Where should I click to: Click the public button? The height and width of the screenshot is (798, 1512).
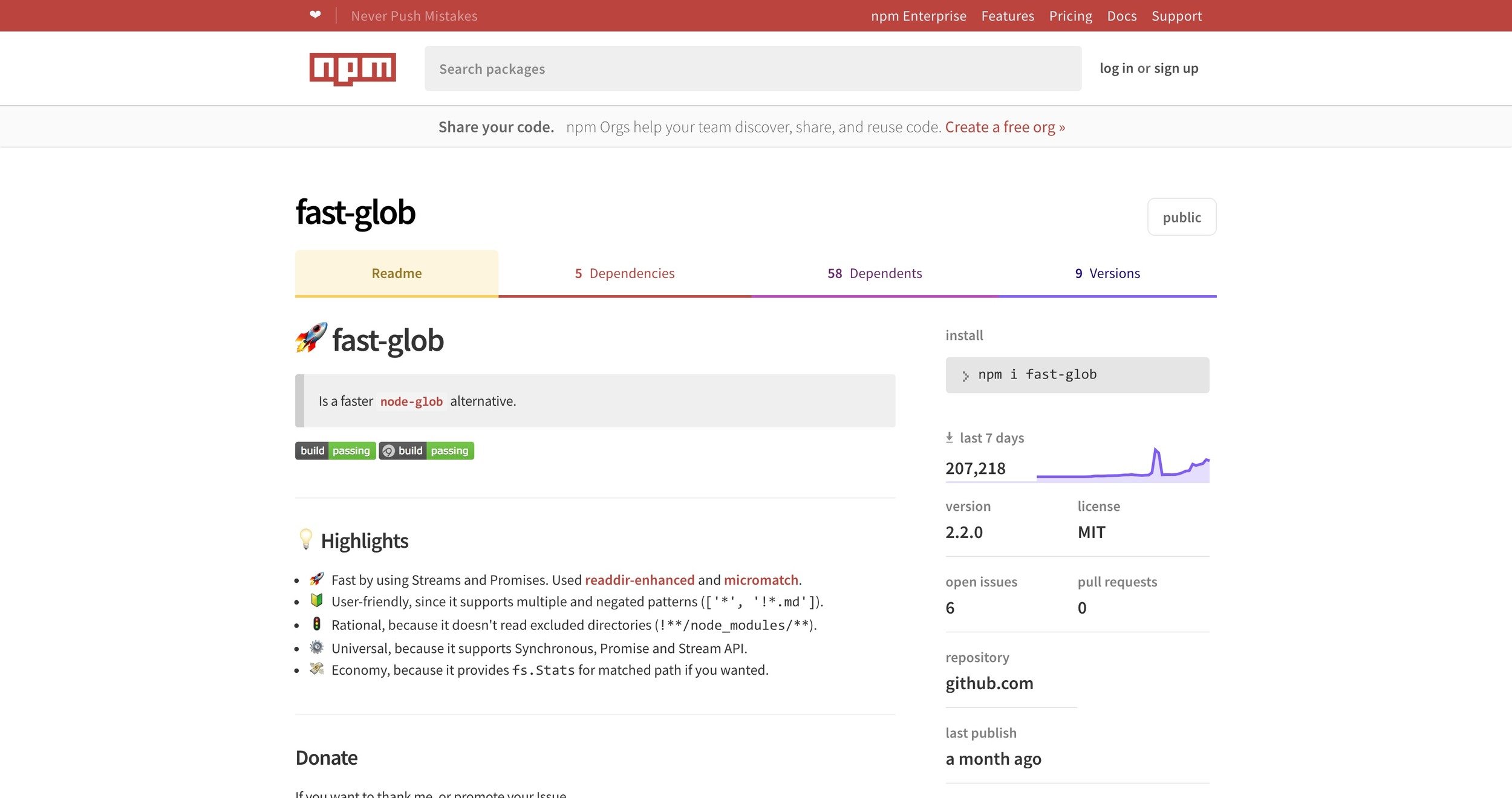coord(1181,217)
